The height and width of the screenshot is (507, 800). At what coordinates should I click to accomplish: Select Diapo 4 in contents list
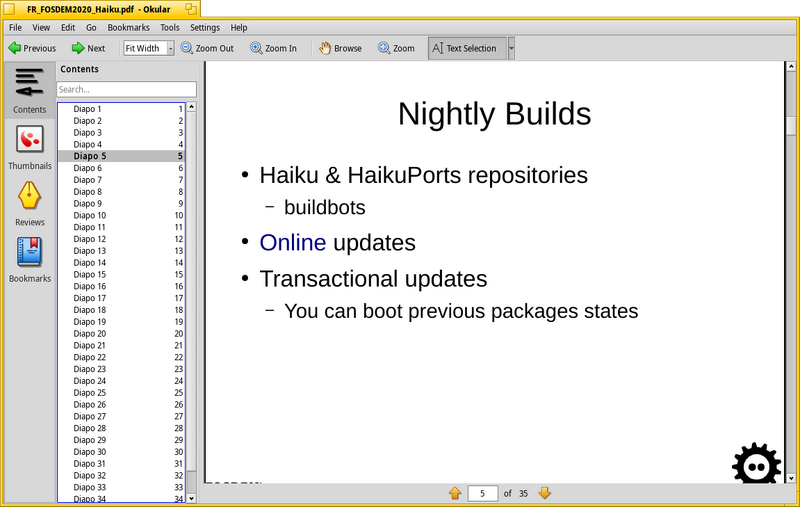pyautogui.click(x=121, y=144)
